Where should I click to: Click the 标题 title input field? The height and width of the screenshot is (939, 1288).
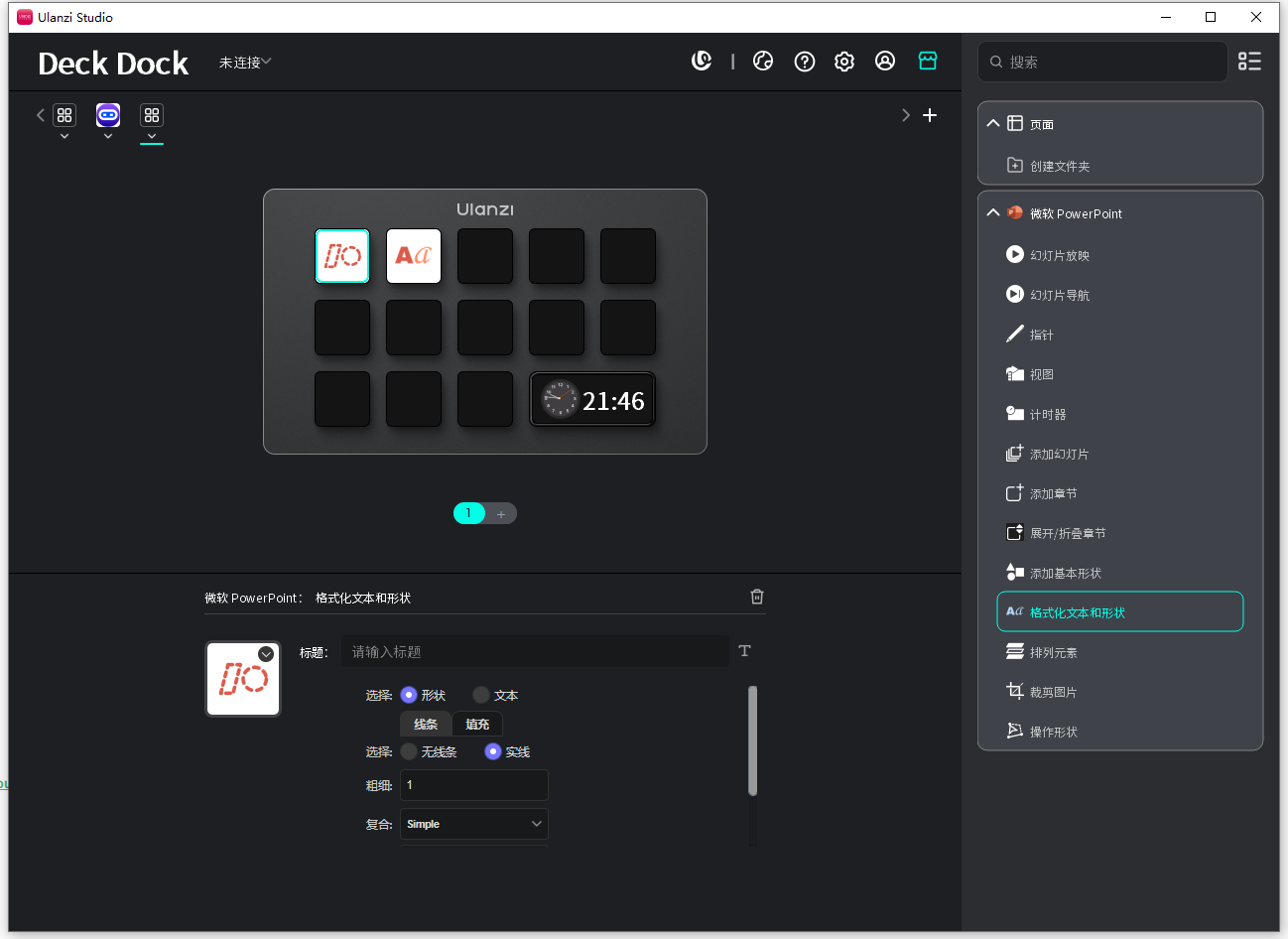[535, 651]
